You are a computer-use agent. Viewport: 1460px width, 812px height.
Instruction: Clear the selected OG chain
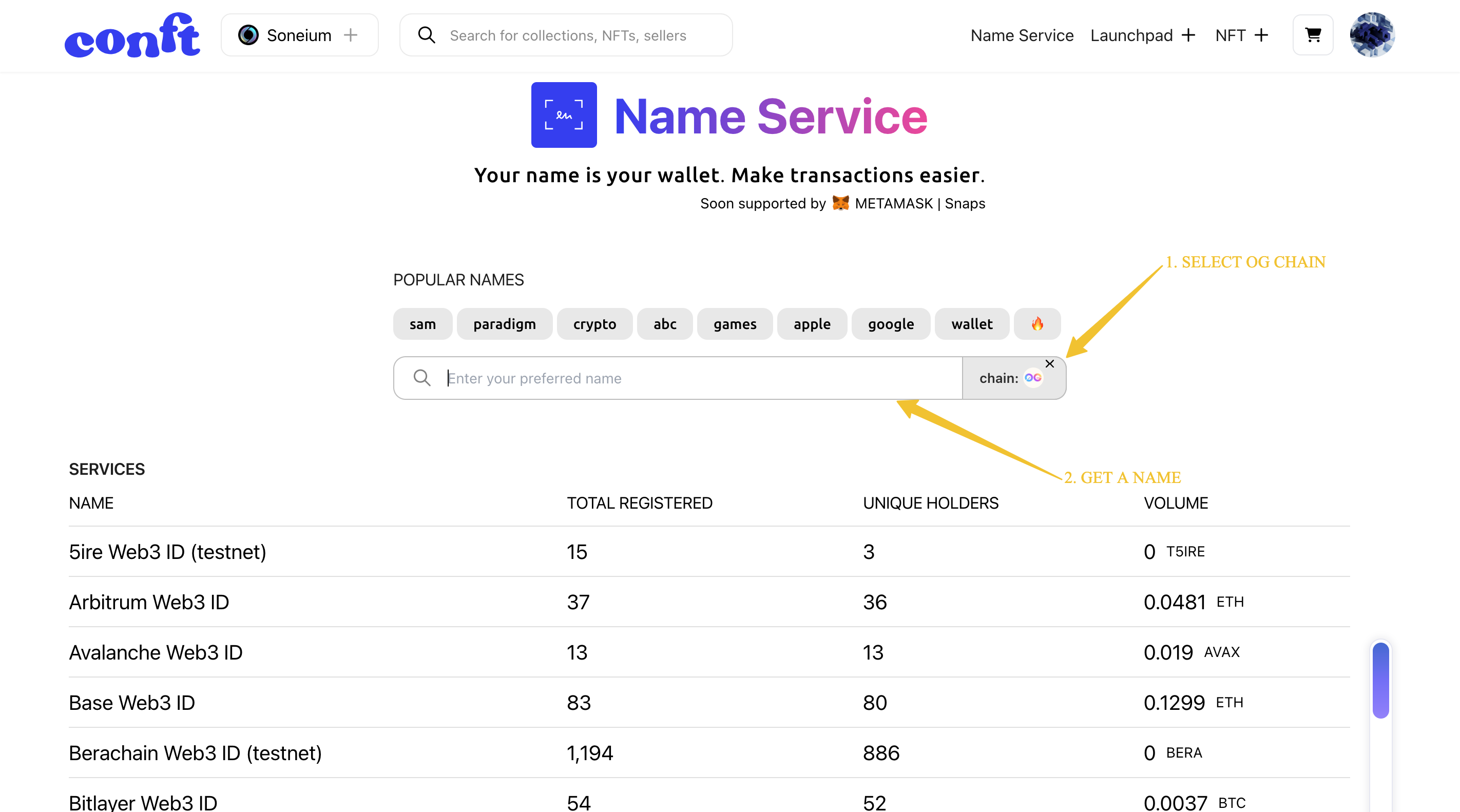[1050, 364]
